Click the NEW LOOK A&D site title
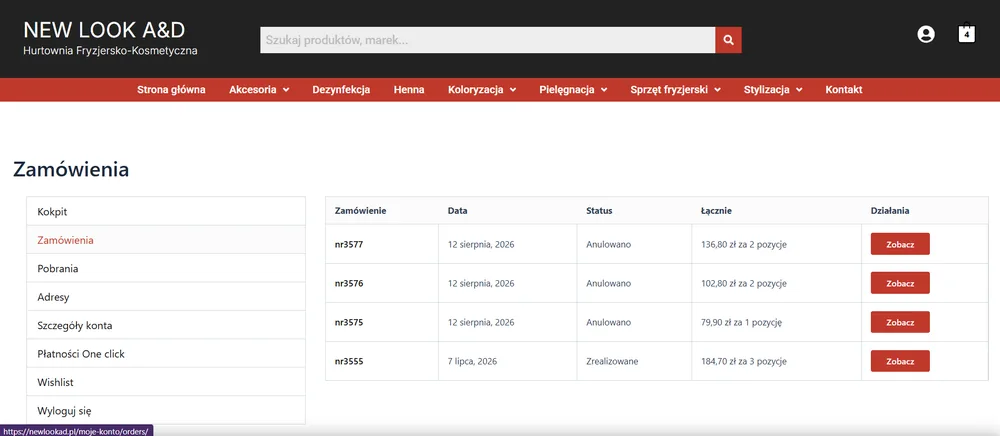 click(105, 29)
